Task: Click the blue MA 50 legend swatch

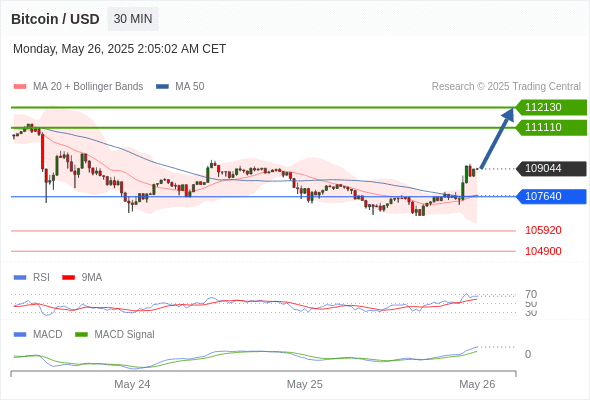Action: click(x=162, y=87)
